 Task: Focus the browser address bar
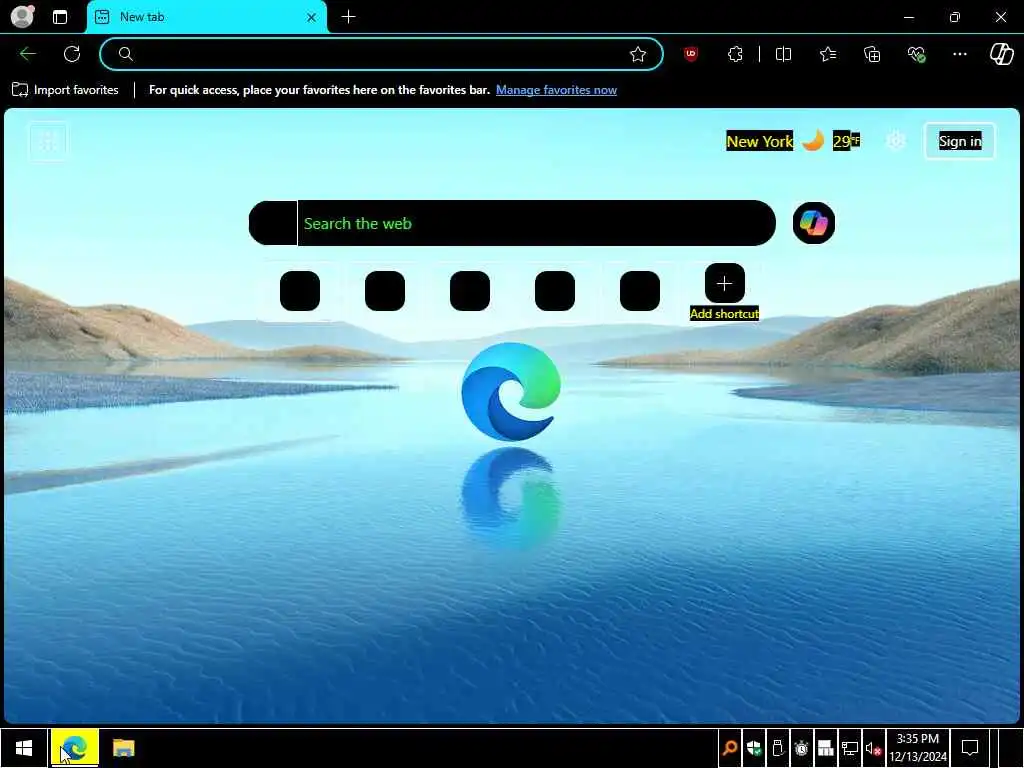(x=381, y=54)
